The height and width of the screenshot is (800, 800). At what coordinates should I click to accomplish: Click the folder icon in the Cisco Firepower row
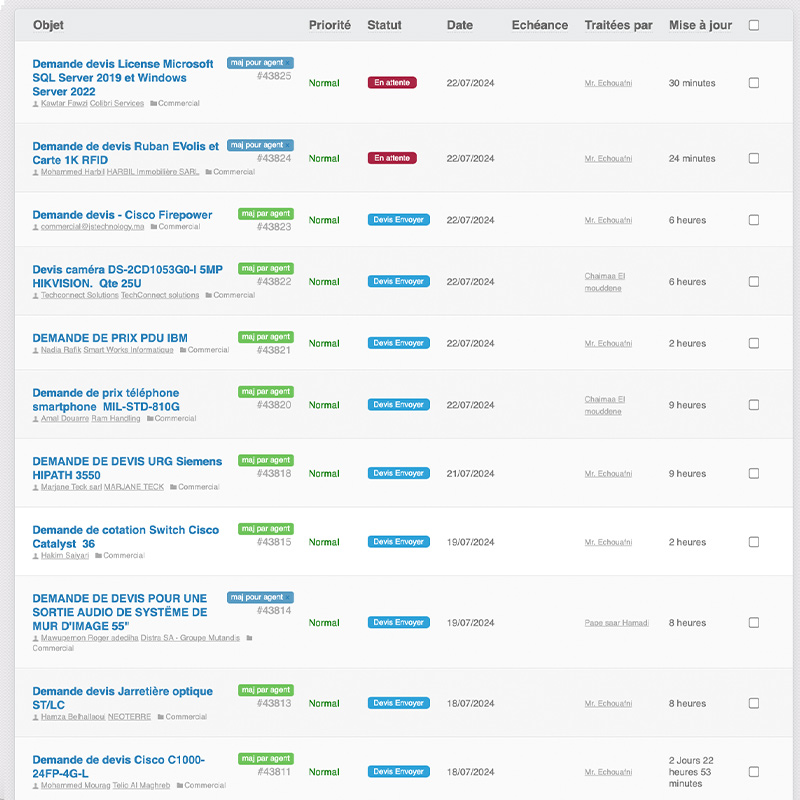[x=153, y=227]
